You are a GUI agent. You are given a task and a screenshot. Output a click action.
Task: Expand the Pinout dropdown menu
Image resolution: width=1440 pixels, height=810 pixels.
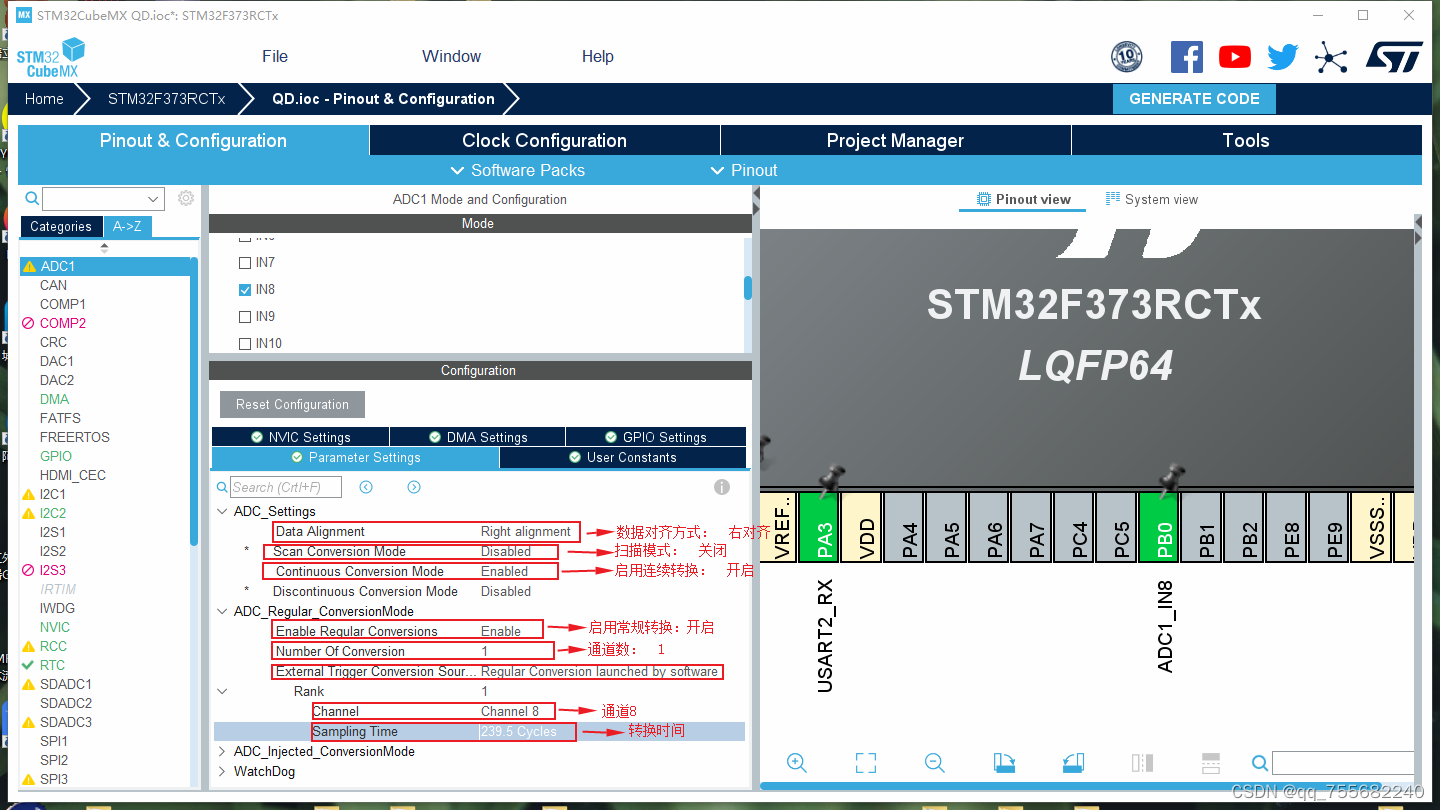coord(743,170)
